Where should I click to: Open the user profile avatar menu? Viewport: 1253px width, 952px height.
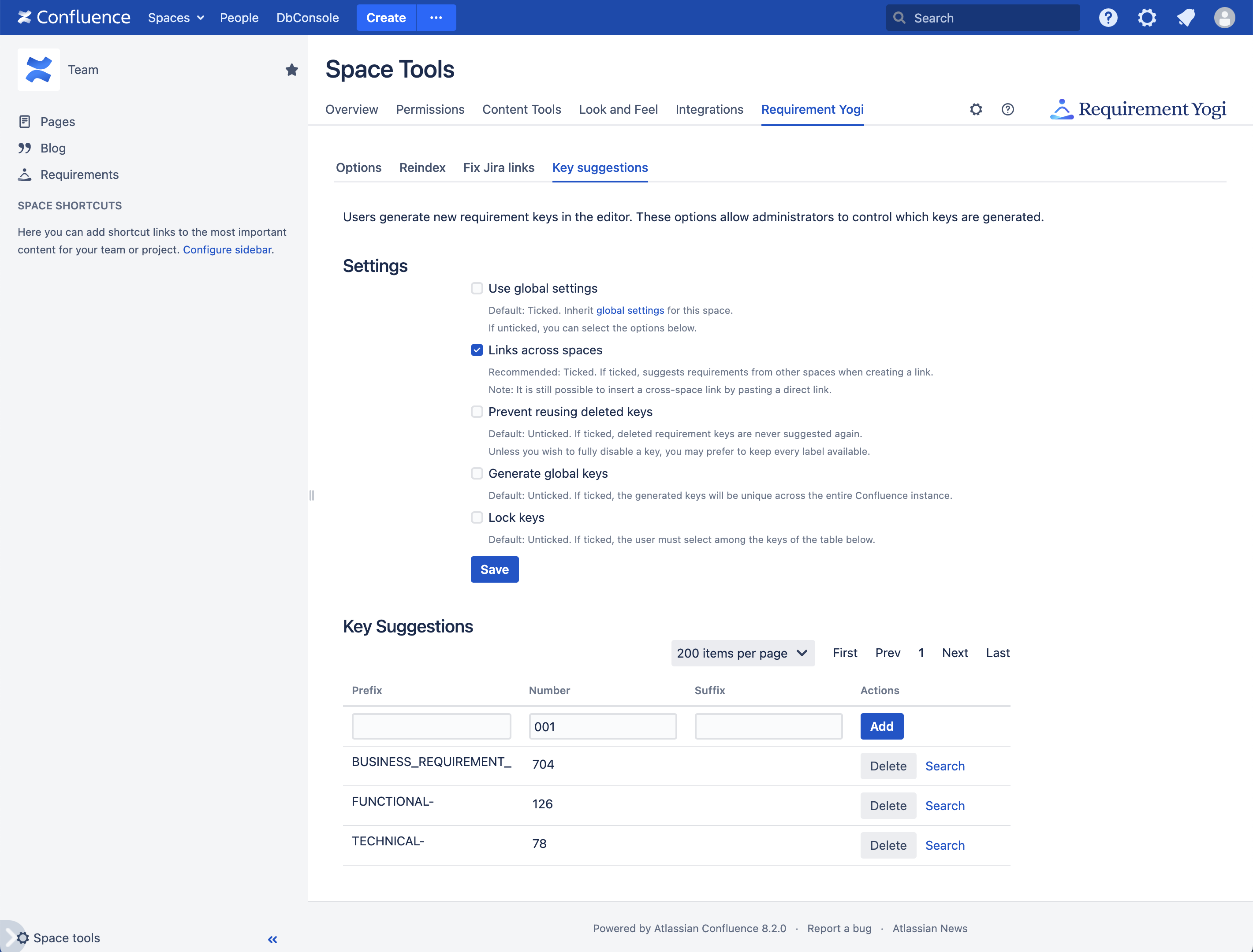(x=1224, y=18)
